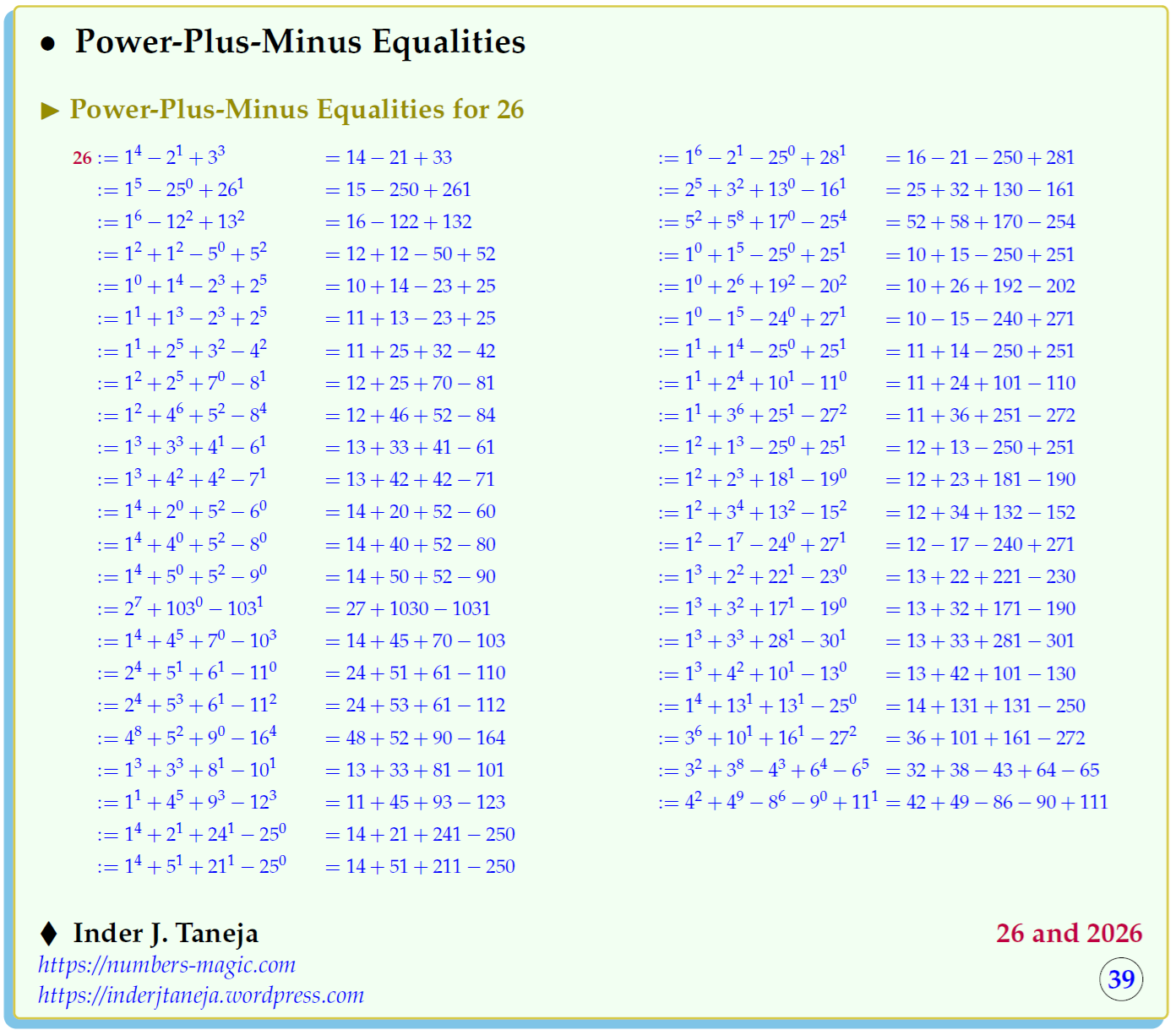Viewport: 1176px width, 1030px height.
Task: Click the triangle marker before the olive subheading
Action: [x=50, y=111]
